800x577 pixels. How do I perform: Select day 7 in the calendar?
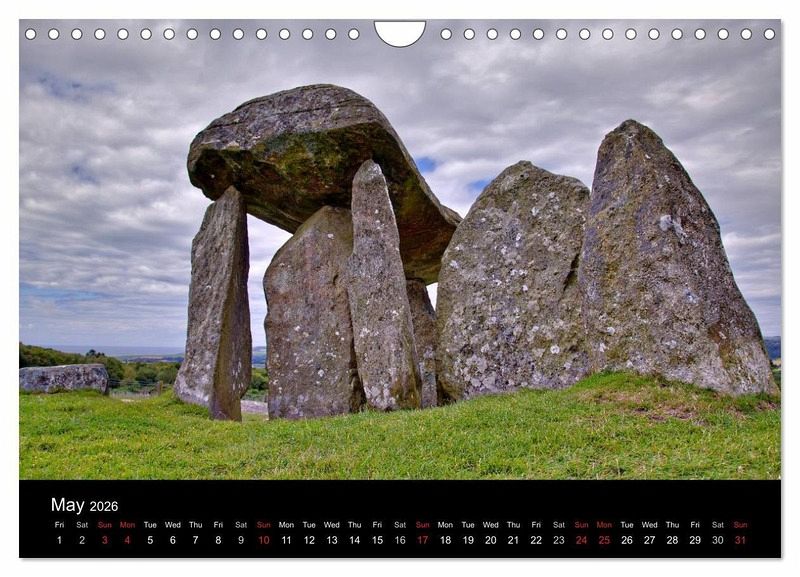tap(195, 540)
